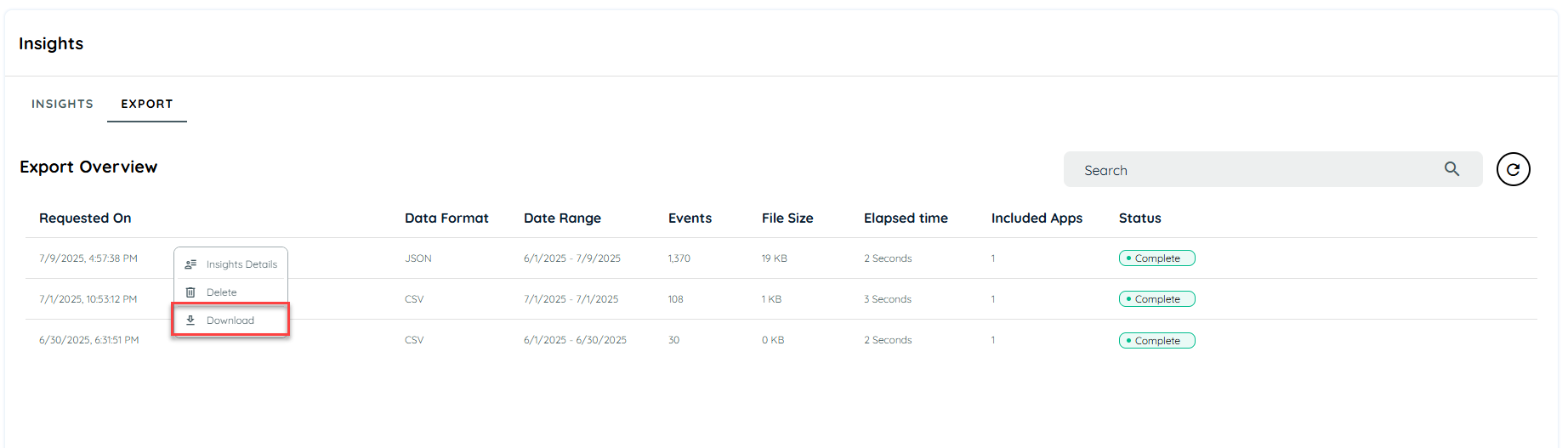Click the 19 KB file size
Viewport: 1568px width, 448px height.
[775, 258]
